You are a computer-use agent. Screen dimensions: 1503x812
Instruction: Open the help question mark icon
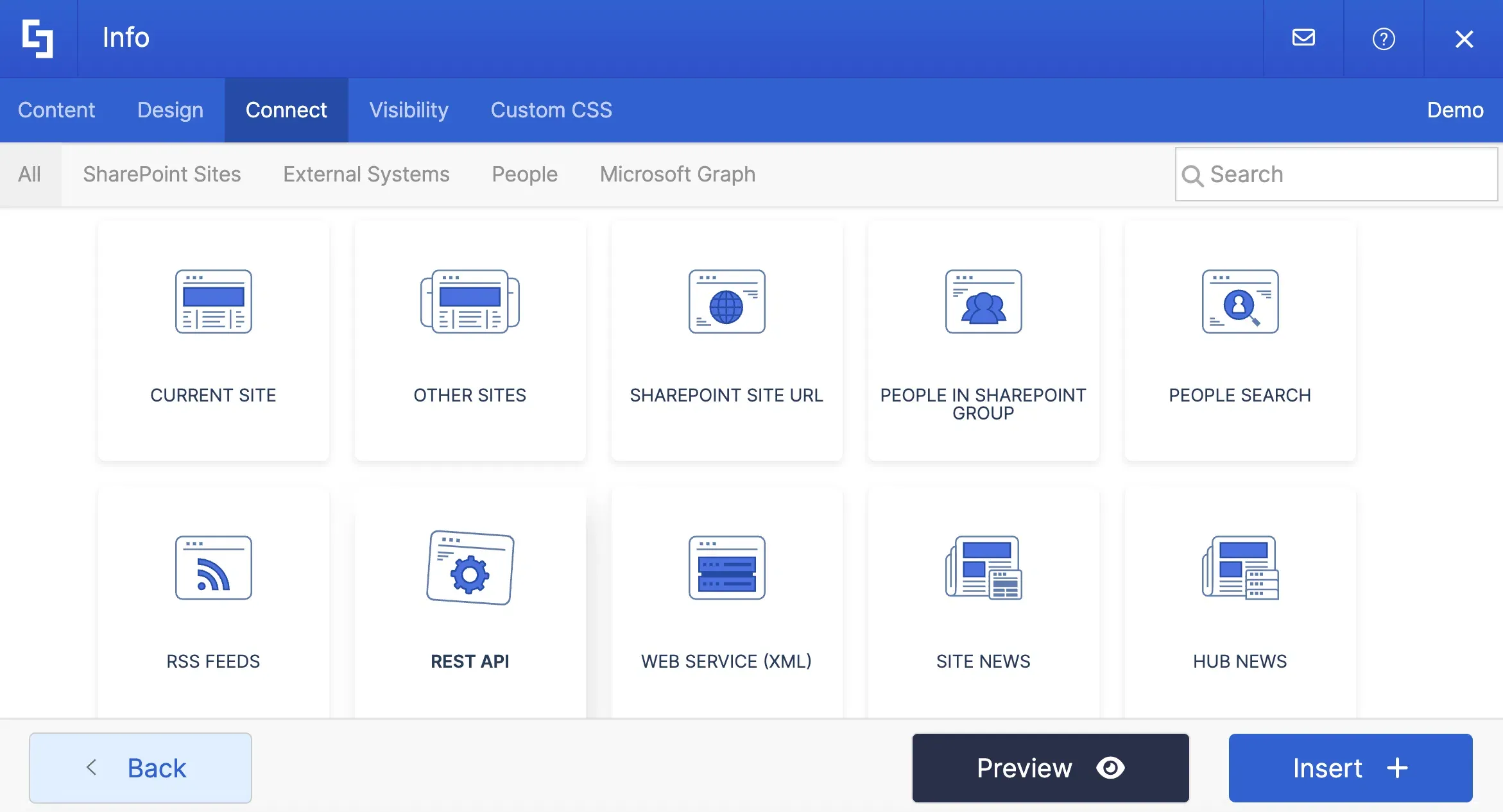1384,38
